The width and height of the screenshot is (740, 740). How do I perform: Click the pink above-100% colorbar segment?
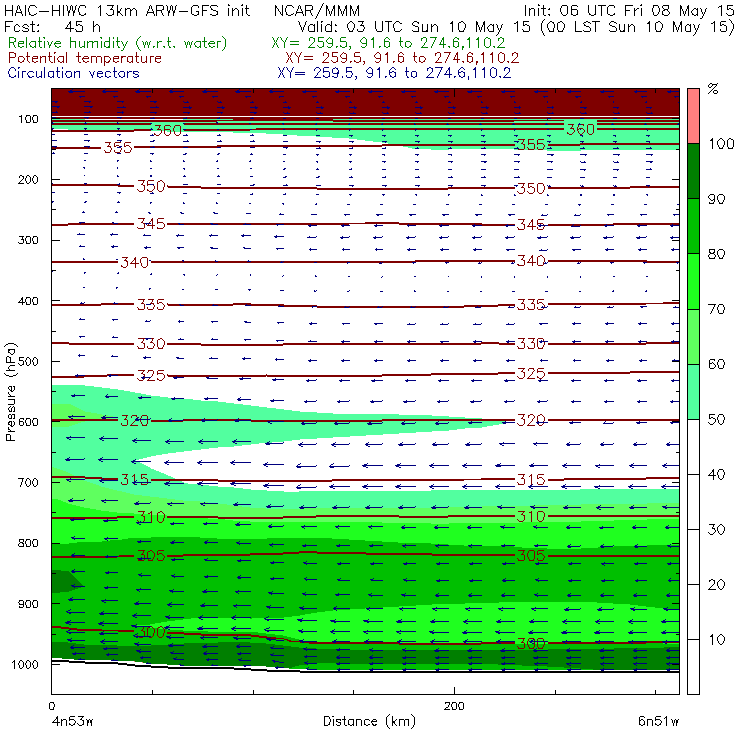(693, 116)
